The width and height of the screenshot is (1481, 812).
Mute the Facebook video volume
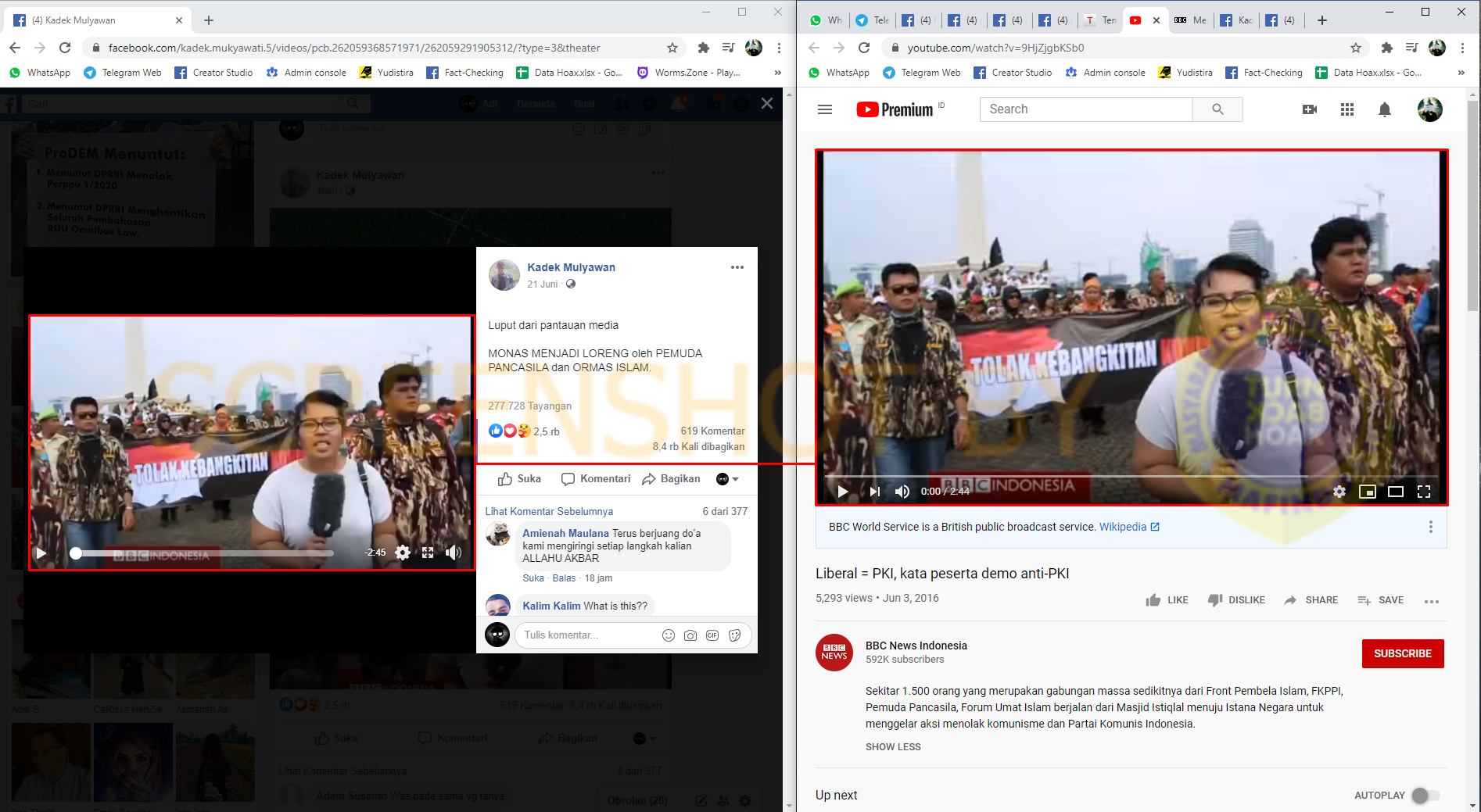click(x=454, y=553)
